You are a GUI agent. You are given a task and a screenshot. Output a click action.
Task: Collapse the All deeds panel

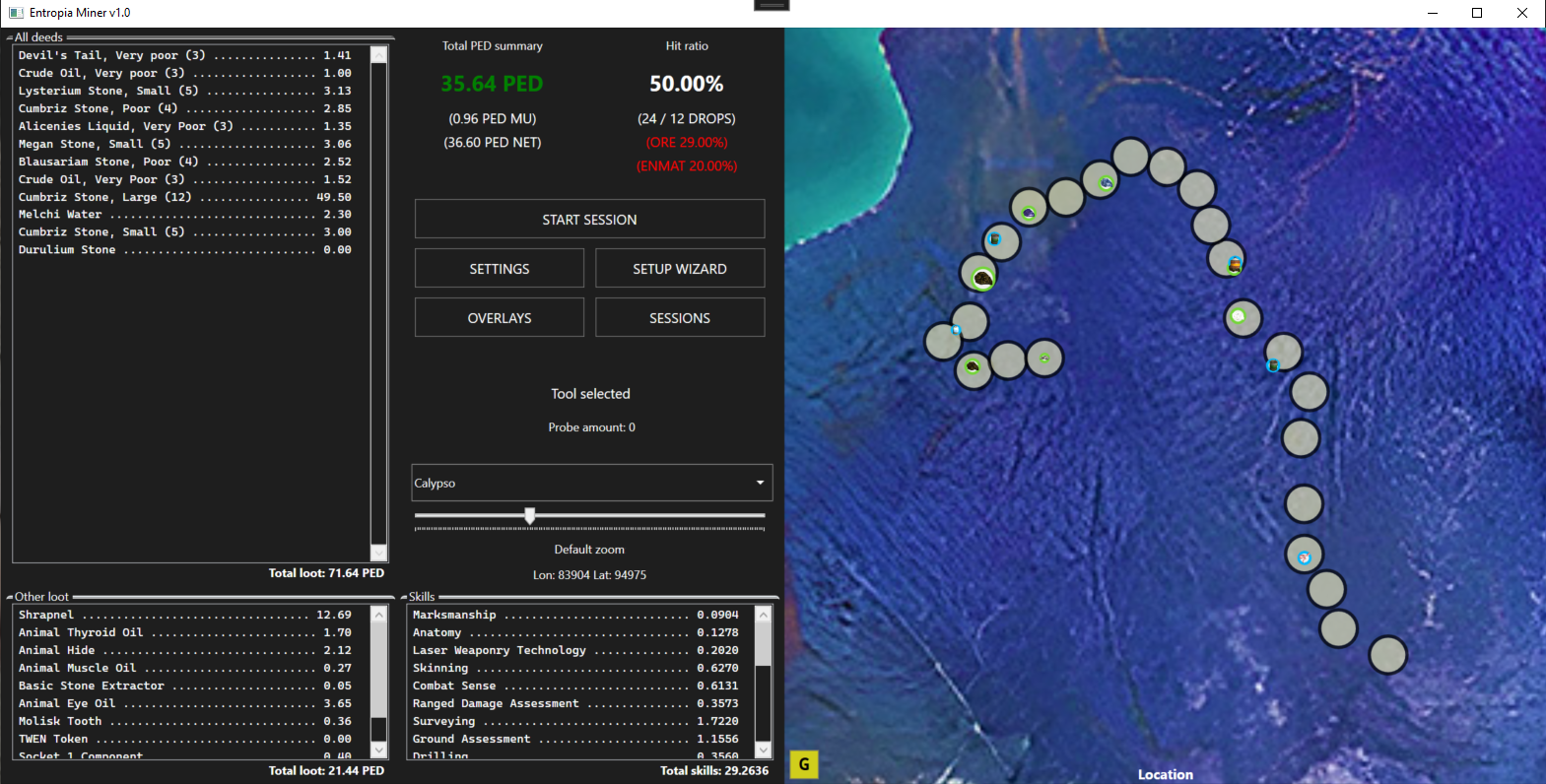10,38
